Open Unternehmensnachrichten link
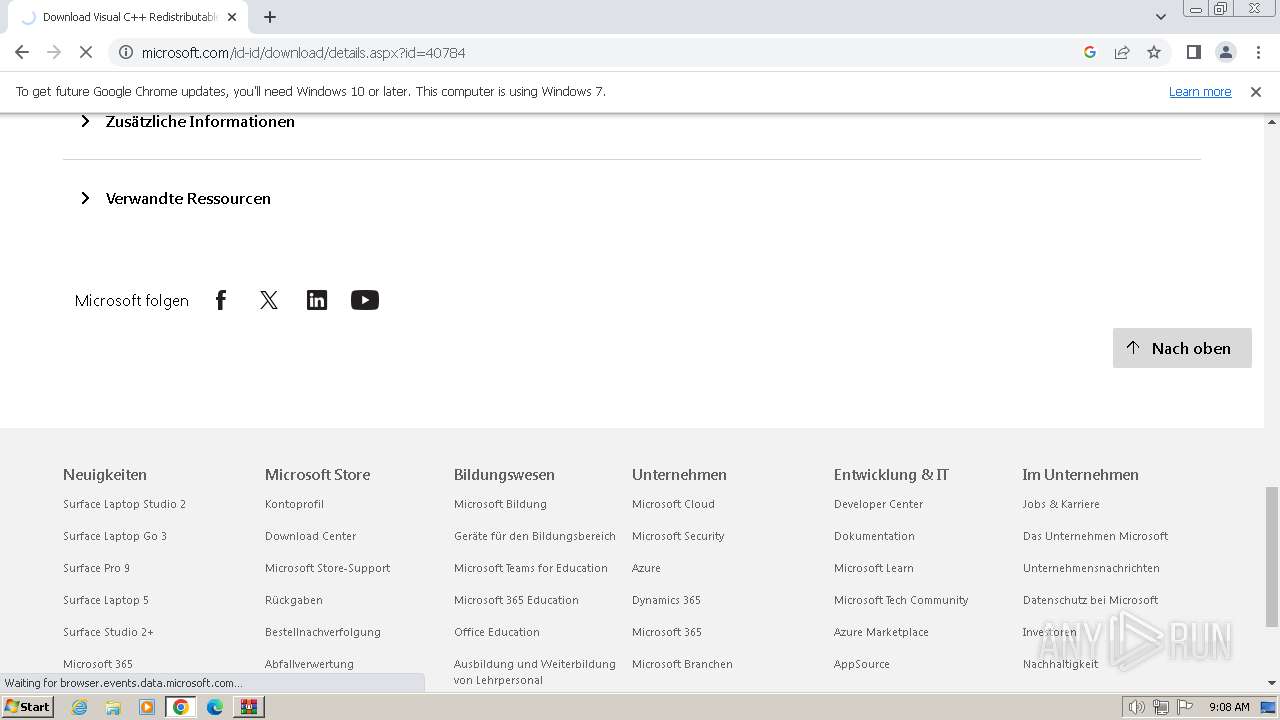1280x720 pixels. click(1091, 568)
